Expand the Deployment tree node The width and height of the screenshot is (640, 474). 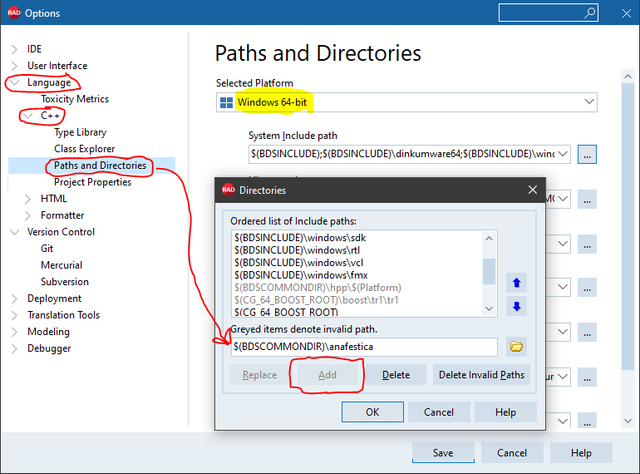point(14,298)
